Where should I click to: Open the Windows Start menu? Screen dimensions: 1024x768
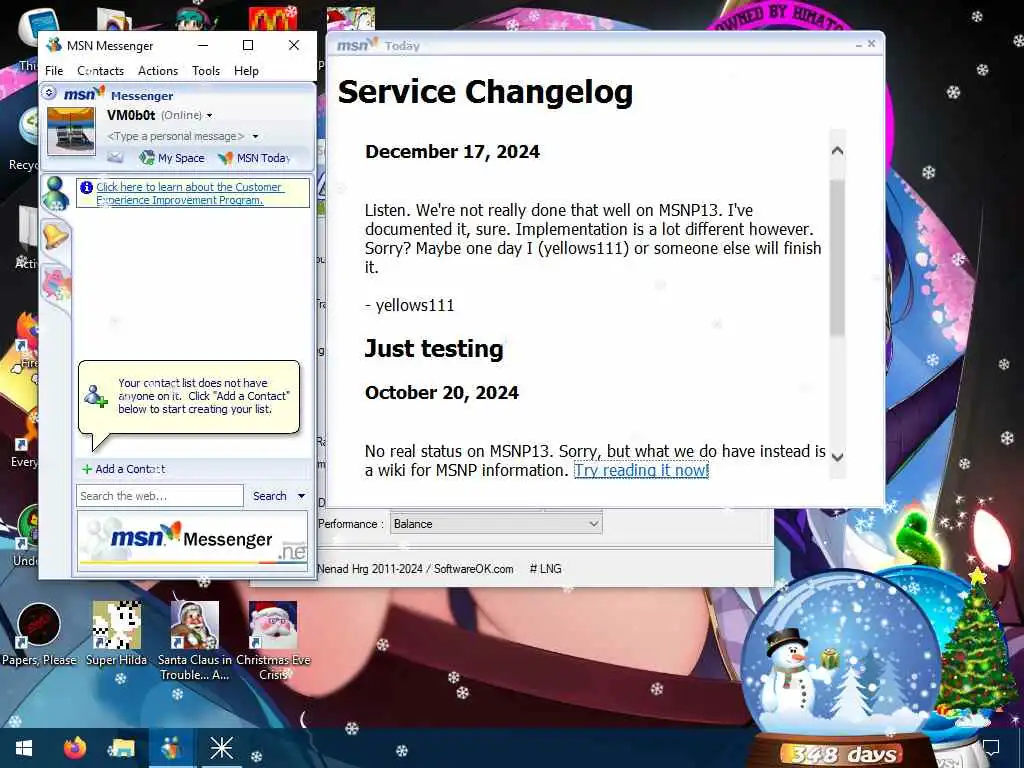pyautogui.click(x=24, y=748)
